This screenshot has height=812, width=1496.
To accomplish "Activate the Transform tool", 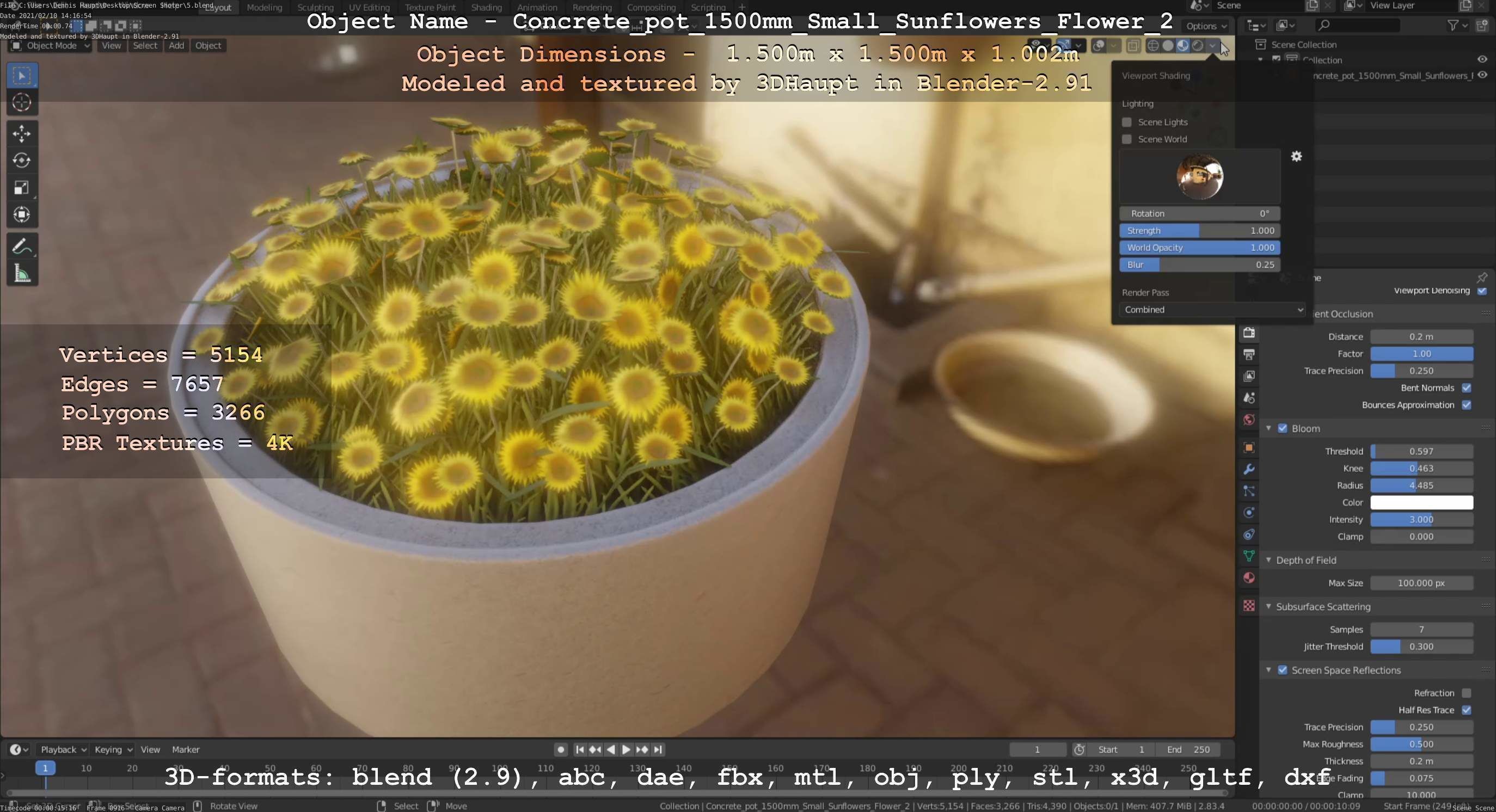I will [x=22, y=215].
